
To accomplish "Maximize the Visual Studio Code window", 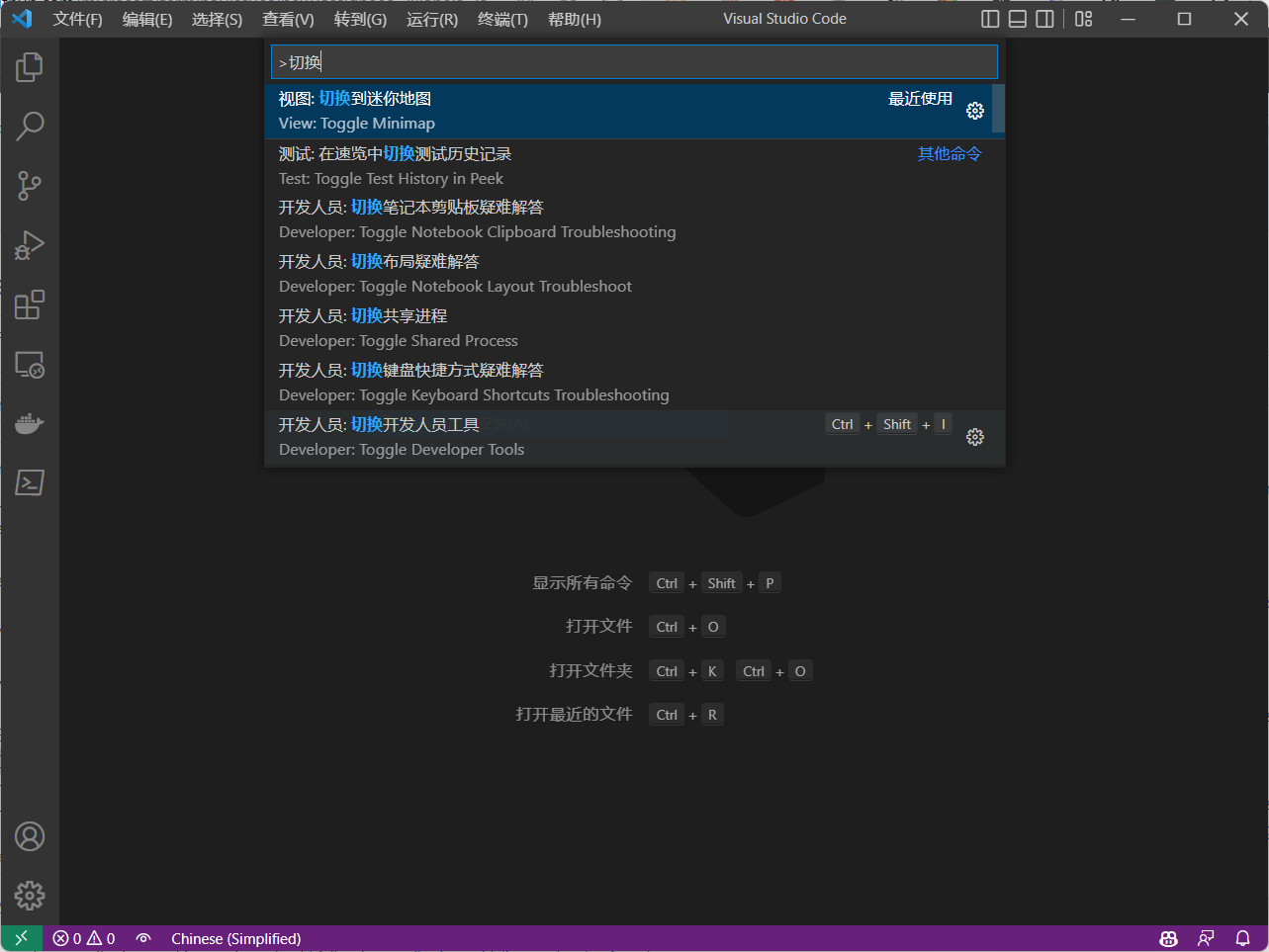I will tap(1185, 19).
